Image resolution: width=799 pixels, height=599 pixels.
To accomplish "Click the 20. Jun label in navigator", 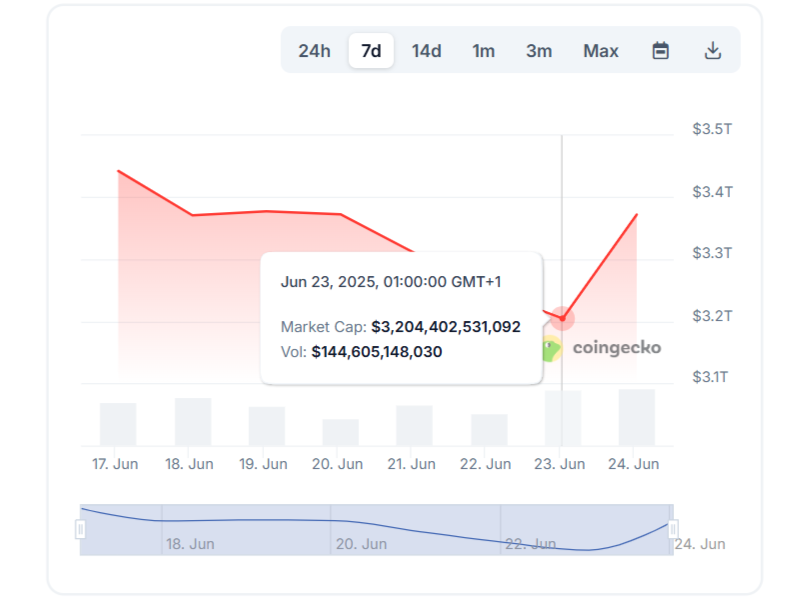I will [x=361, y=544].
